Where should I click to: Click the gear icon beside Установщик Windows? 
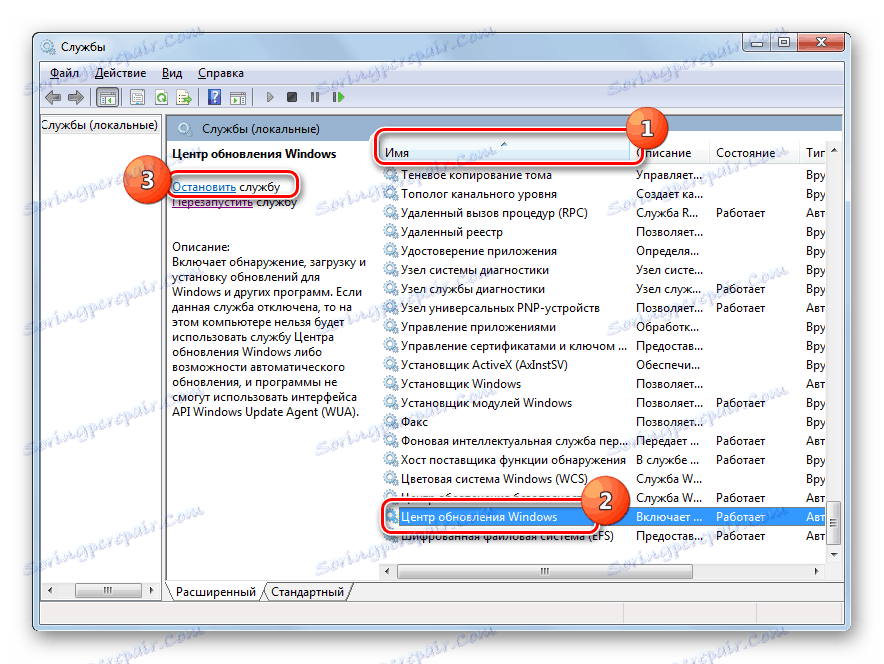391,383
